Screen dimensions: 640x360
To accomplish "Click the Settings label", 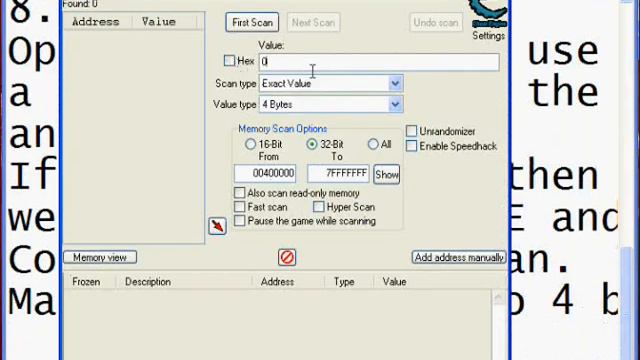I will [489, 36].
